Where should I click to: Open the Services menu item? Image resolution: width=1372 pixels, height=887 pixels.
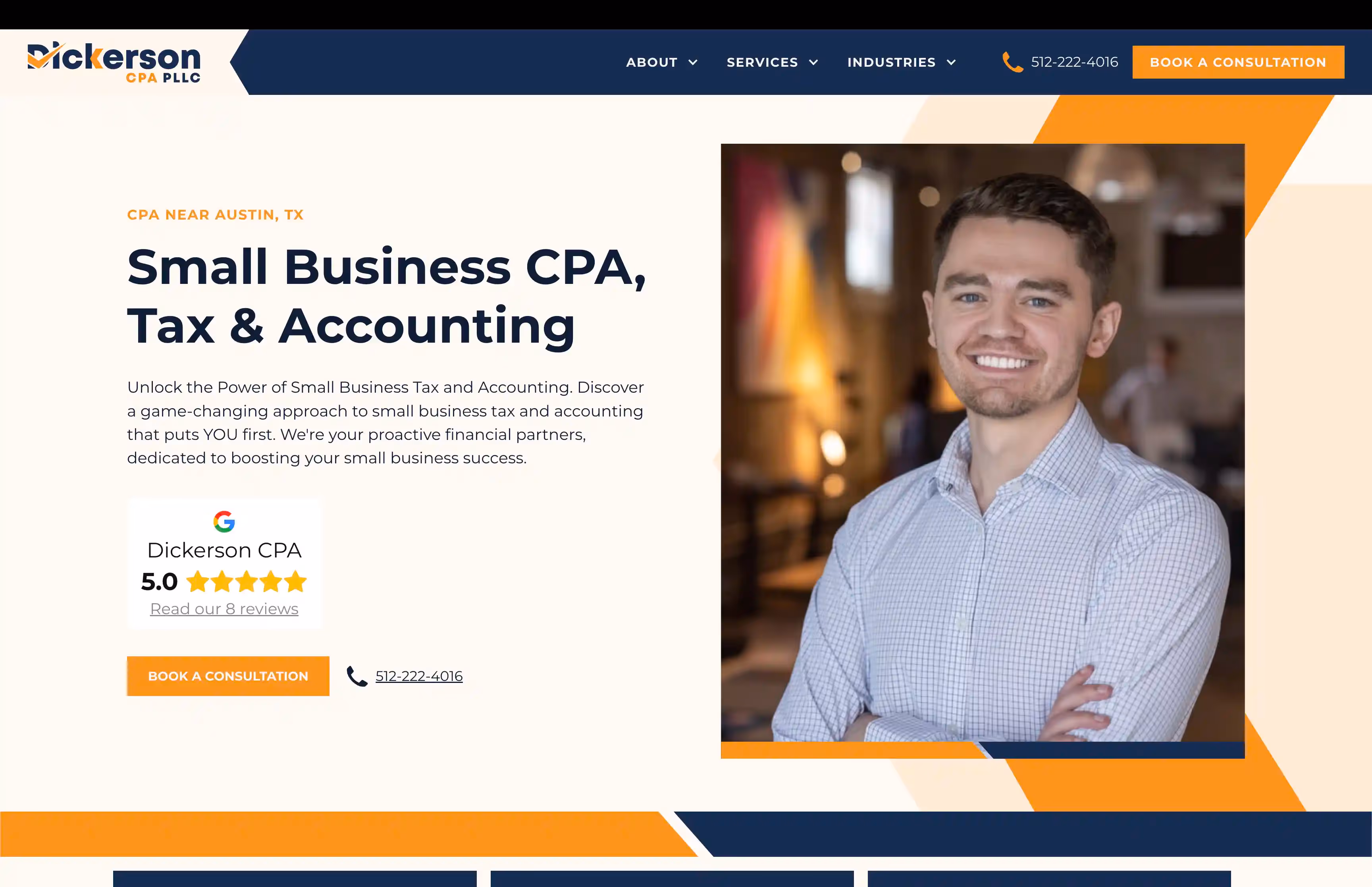click(x=762, y=62)
